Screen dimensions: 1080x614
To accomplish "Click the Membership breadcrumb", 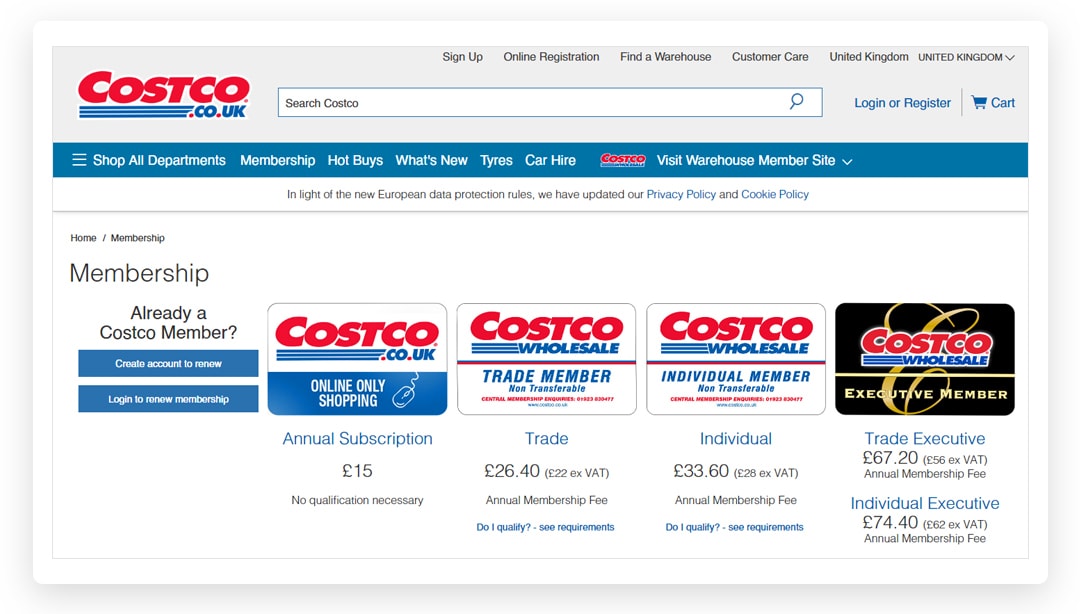I will tap(138, 238).
